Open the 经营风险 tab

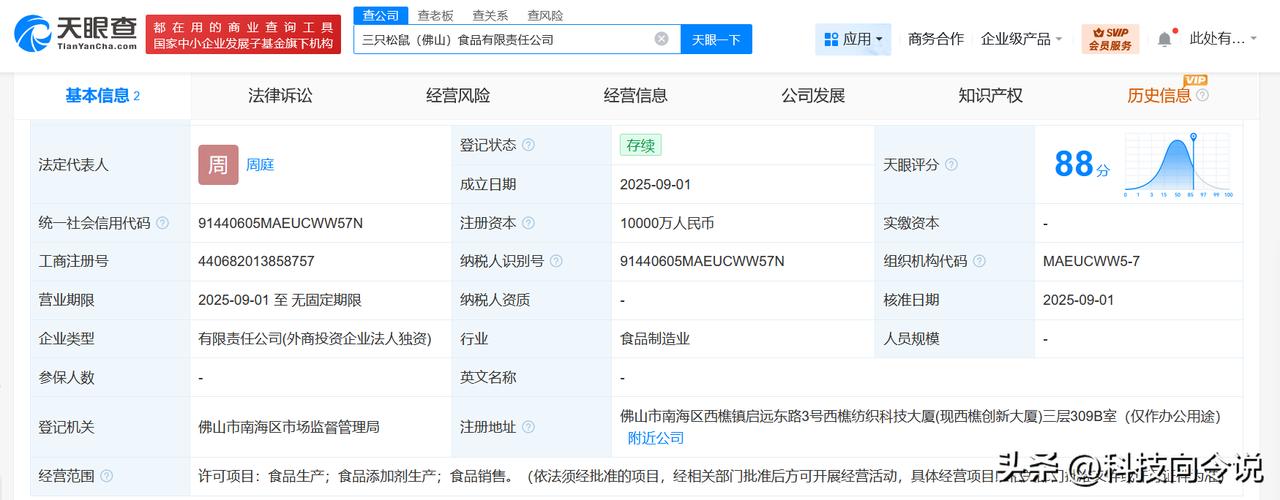pos(458,96)
